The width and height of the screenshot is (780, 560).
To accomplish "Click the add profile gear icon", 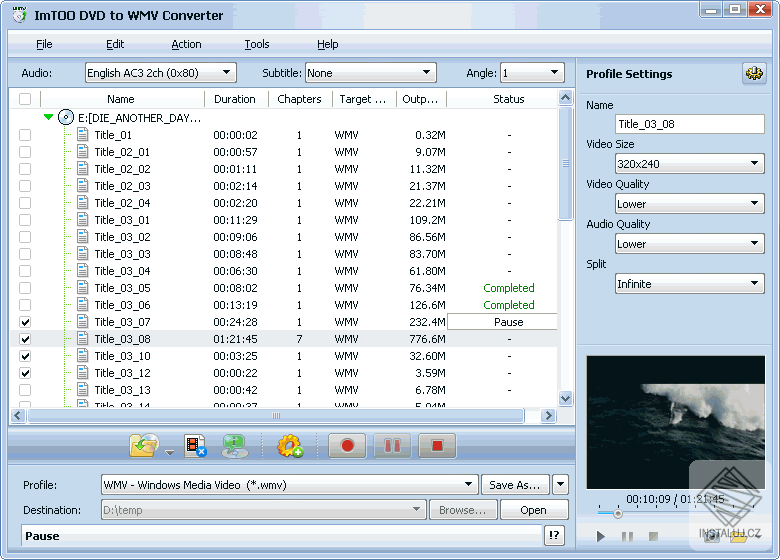I will coord(290,446).
